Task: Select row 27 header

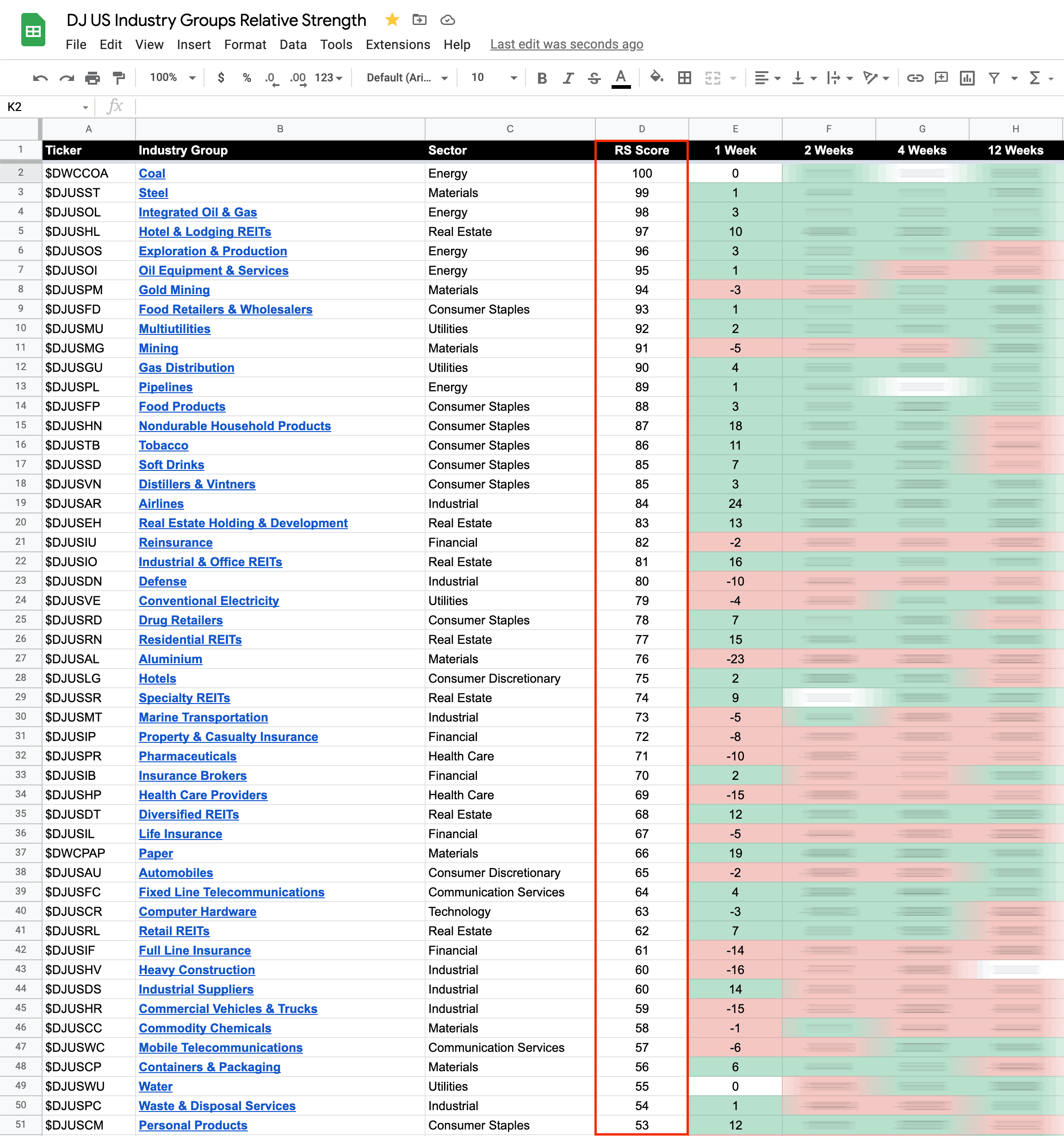Action: point(20,658)
